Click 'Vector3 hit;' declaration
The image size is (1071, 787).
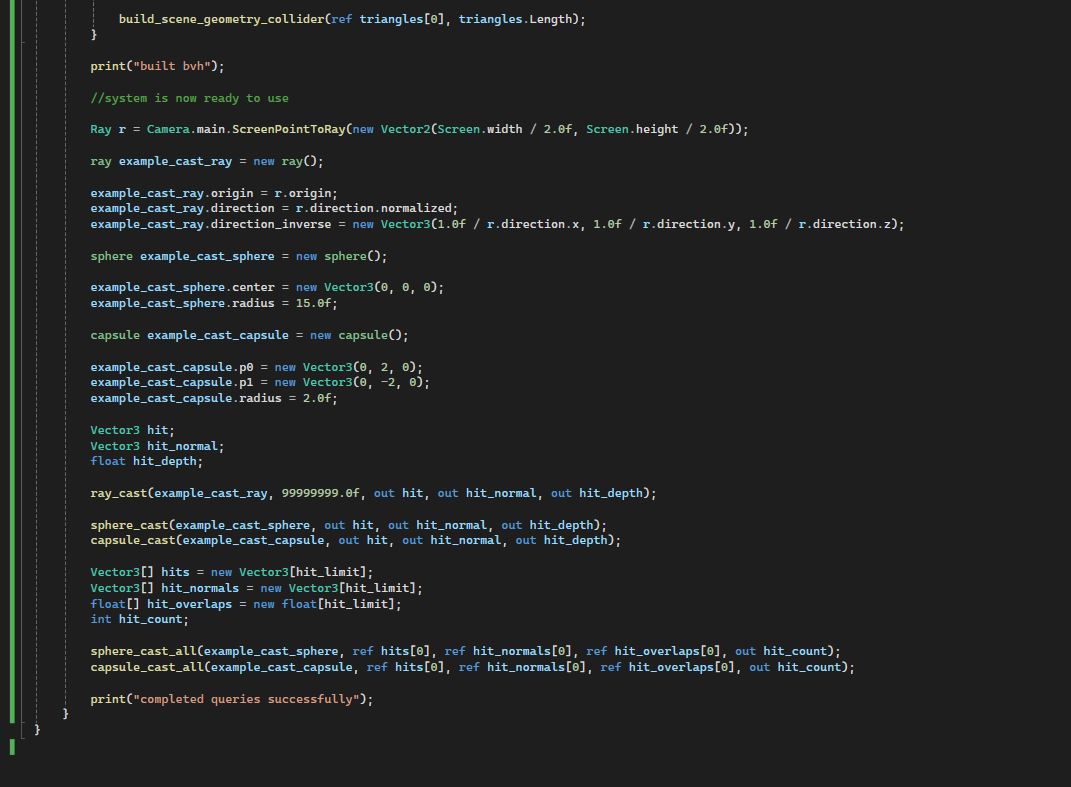pos(132,430)
